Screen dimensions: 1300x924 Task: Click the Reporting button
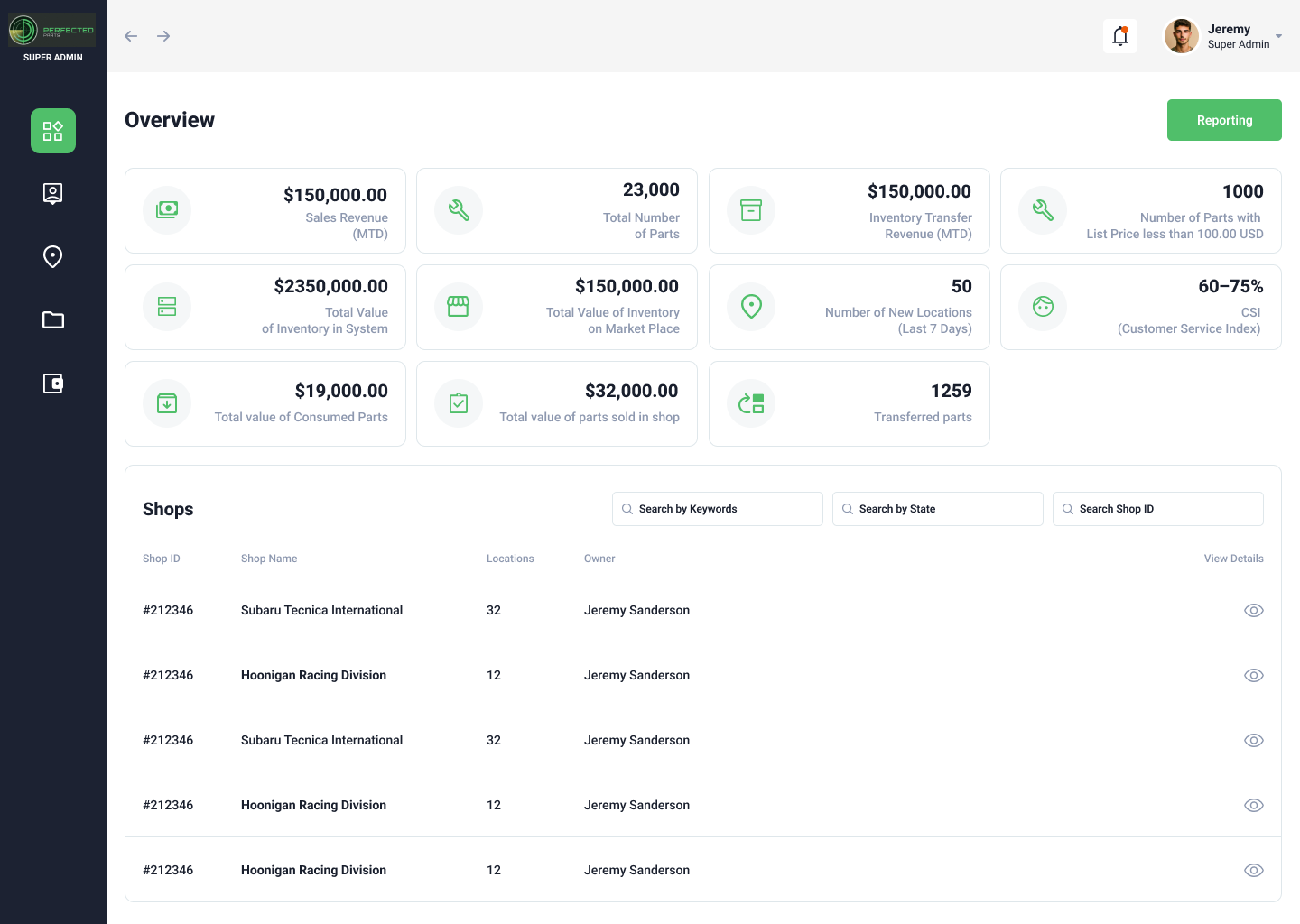click(x=1224, y=120)
